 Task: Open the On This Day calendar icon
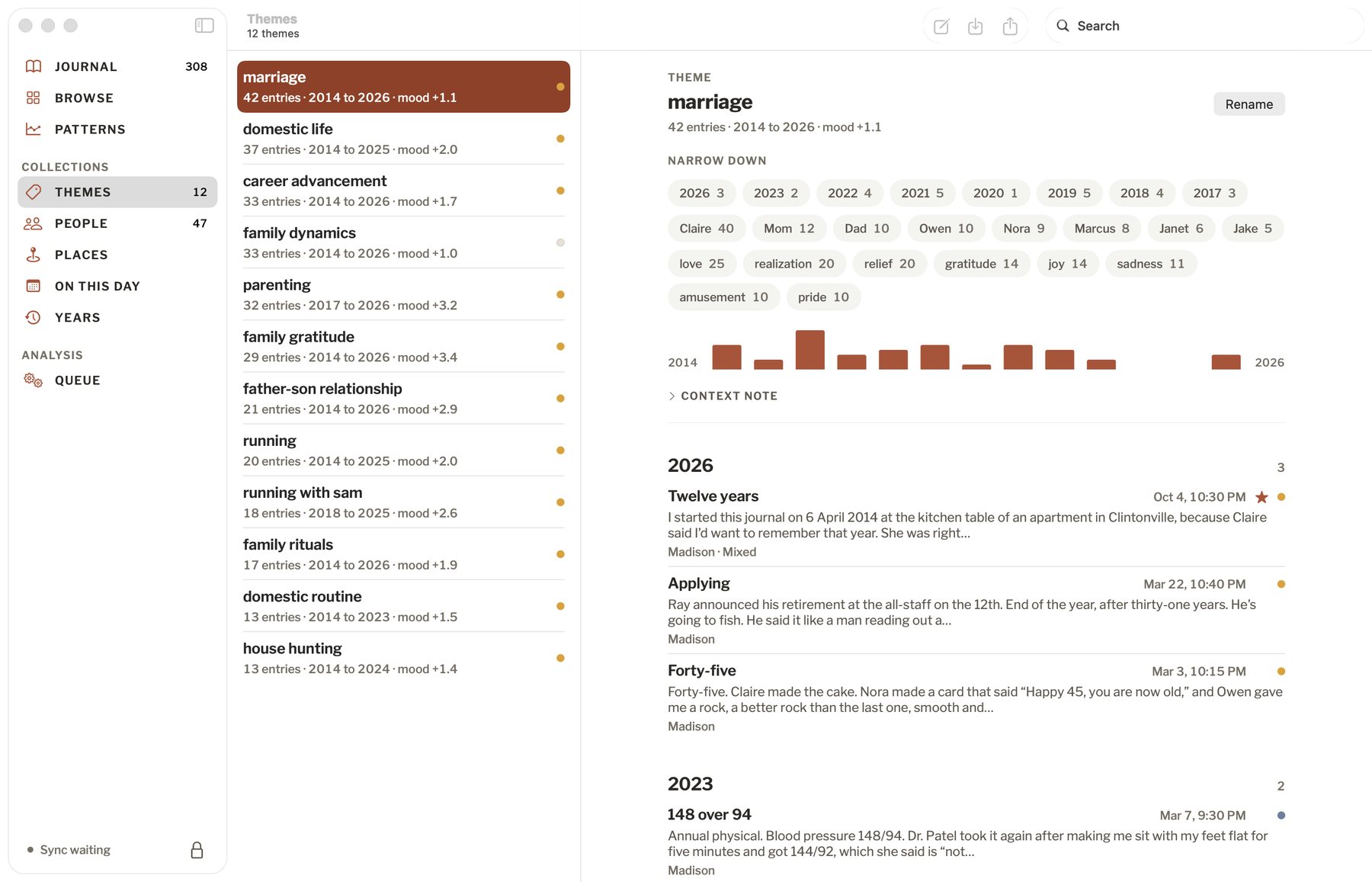(x=34, y=286)
